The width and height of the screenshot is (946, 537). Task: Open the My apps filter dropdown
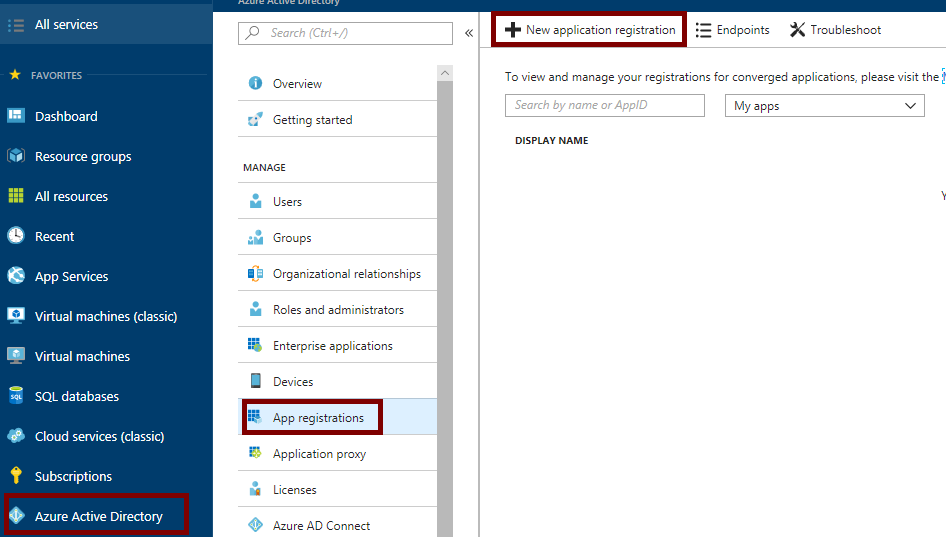tap(824, 106)
